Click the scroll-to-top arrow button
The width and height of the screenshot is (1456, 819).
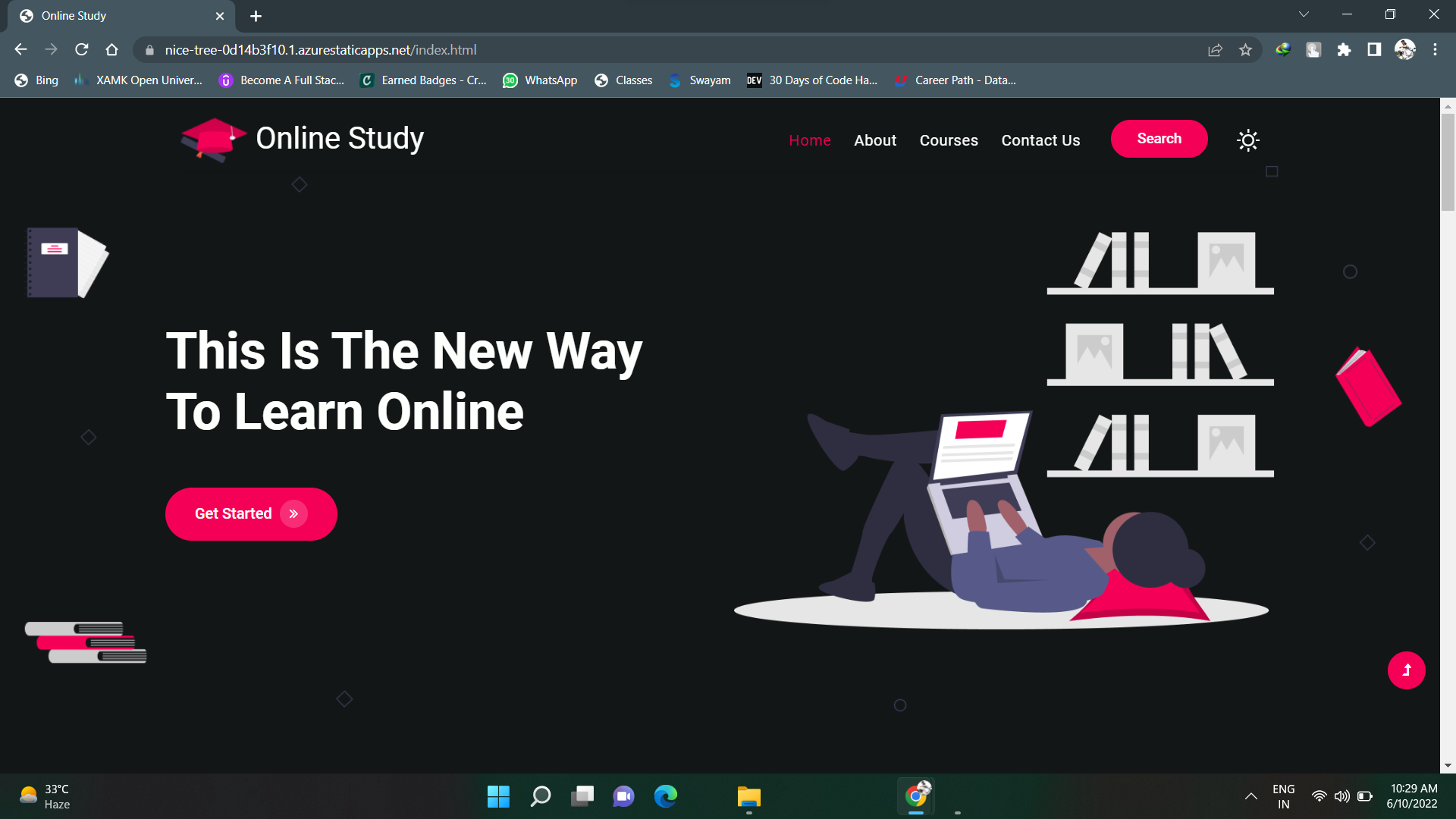pos(1406,670)
